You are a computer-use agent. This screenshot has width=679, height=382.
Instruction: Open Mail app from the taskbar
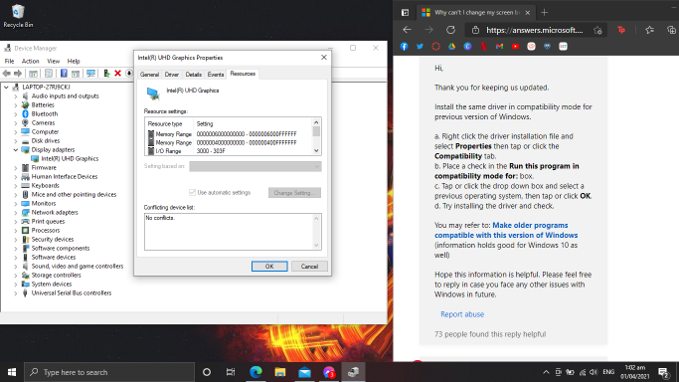tap(304, 372)
